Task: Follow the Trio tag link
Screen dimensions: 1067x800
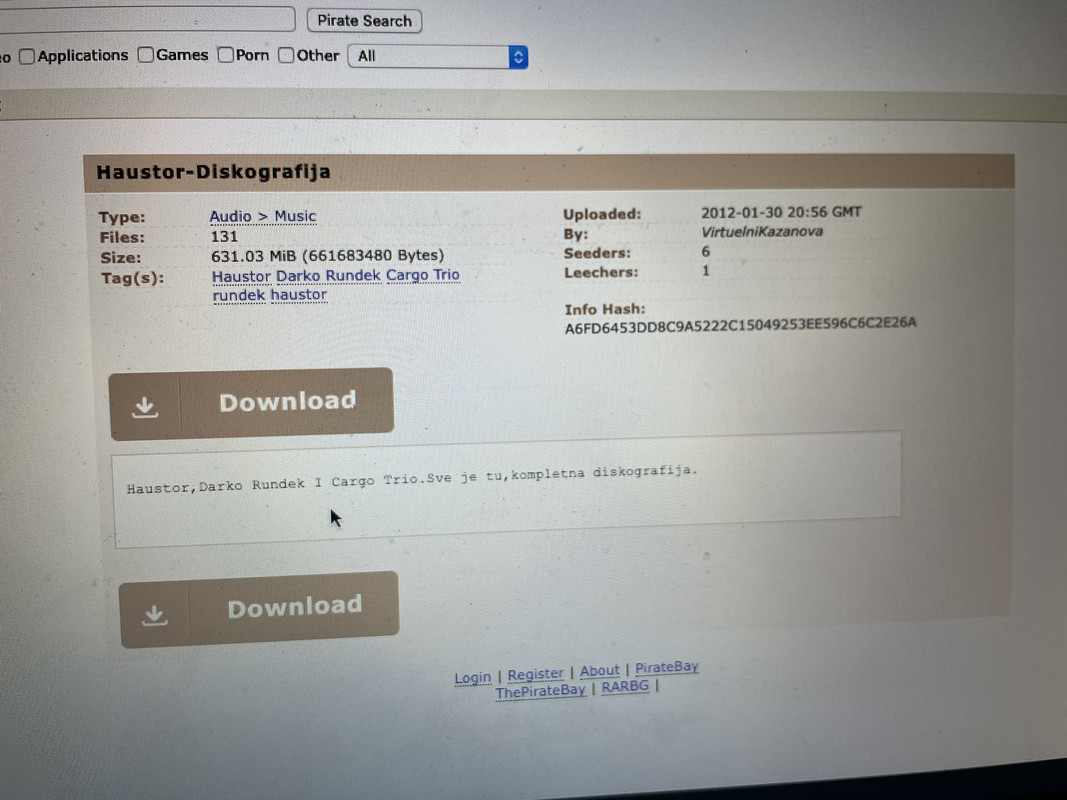Action: point(446,274)
